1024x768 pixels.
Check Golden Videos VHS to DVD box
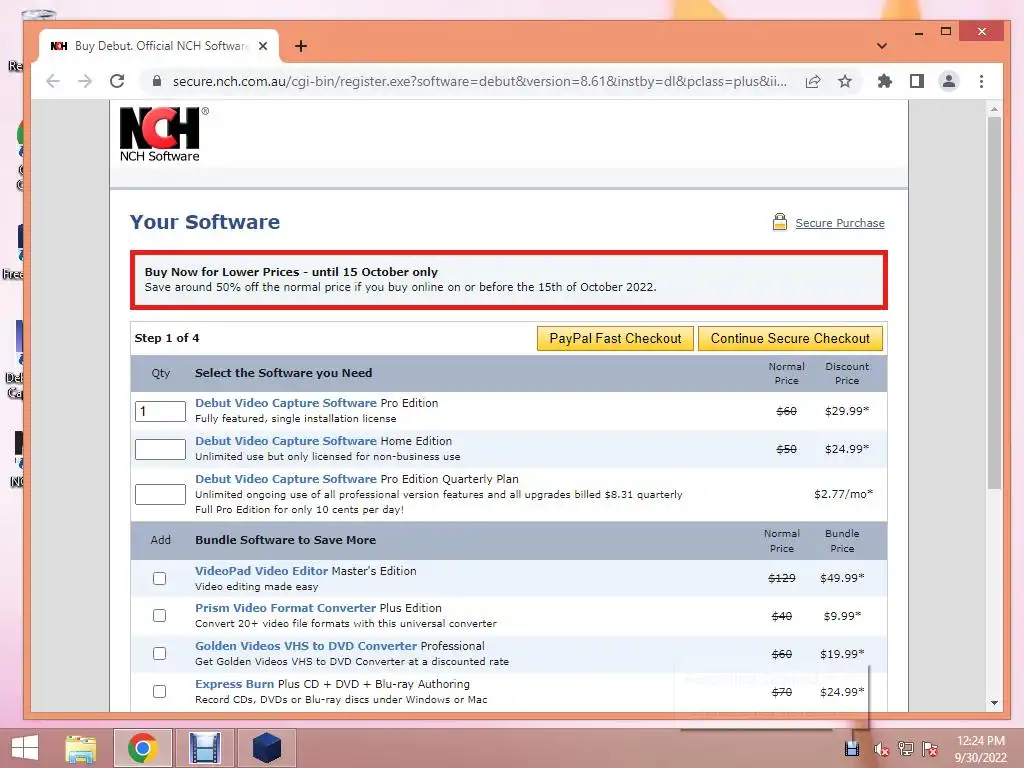pyautogui.click(x=159, y=653)
